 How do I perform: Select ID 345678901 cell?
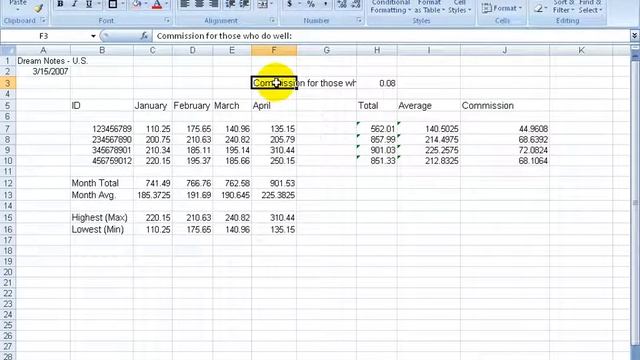[102, 150]
